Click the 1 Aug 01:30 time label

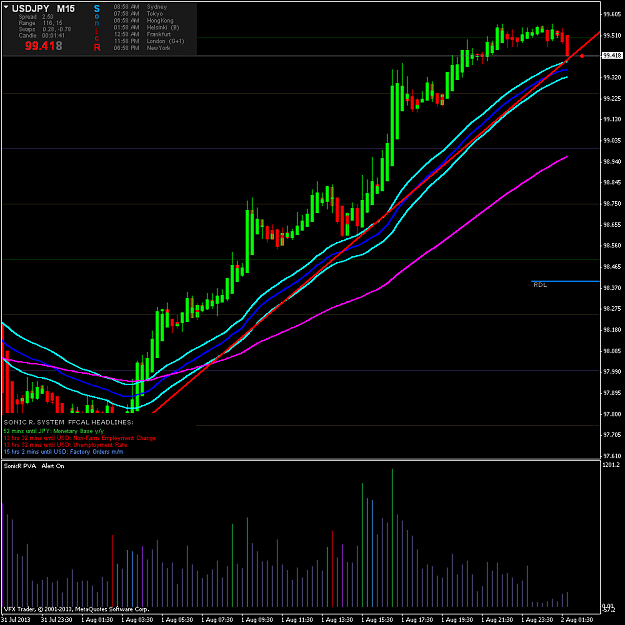coord(97,620)
